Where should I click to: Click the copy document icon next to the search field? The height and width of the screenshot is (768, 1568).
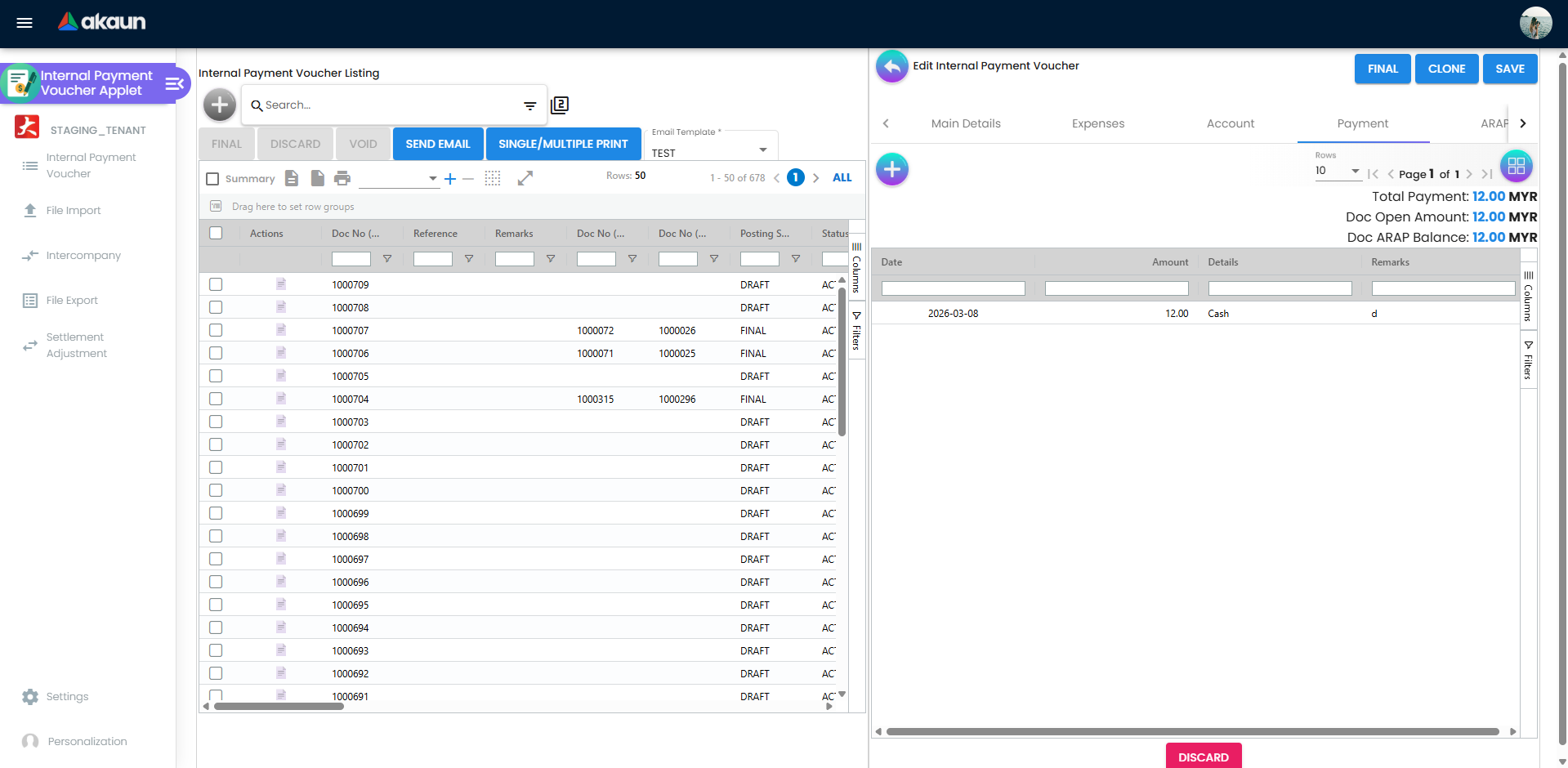[x=561, y=105]
